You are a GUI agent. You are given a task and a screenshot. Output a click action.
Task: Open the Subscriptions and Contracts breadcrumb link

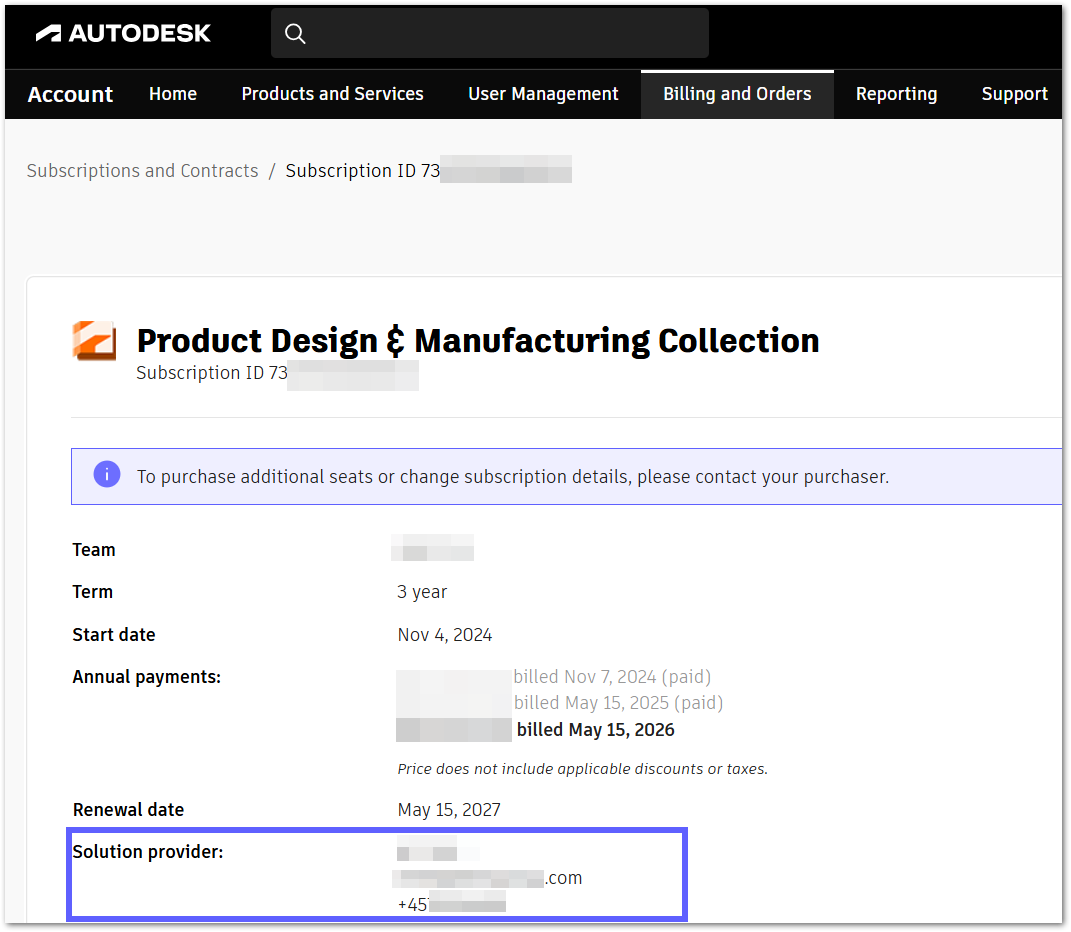coord(142,170)
